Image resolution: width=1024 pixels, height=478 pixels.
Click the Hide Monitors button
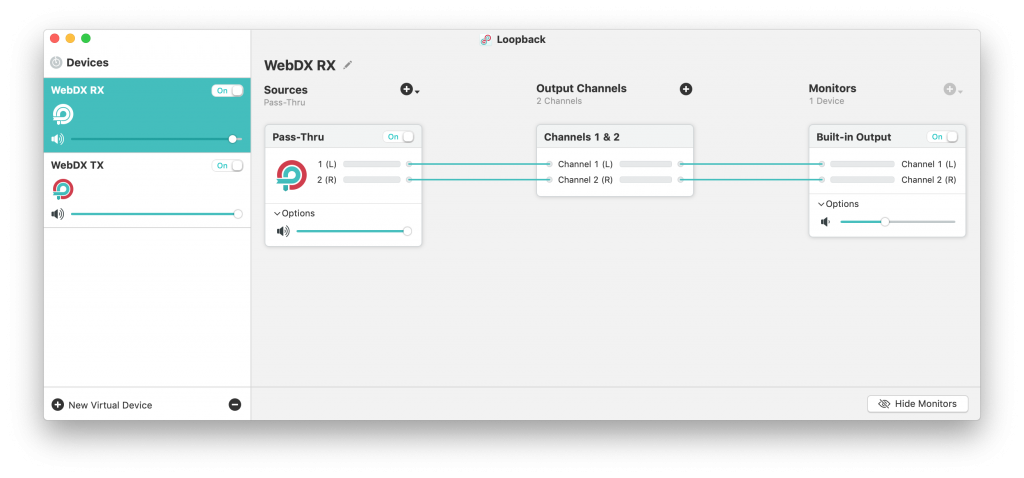point(918,404)
